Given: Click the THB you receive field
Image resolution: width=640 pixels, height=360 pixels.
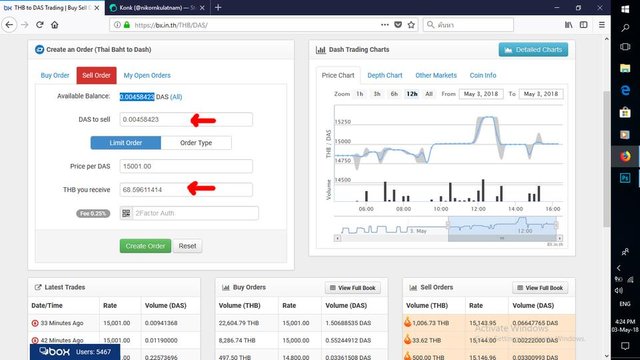Looking at the screenshot, I should [186, 190].
